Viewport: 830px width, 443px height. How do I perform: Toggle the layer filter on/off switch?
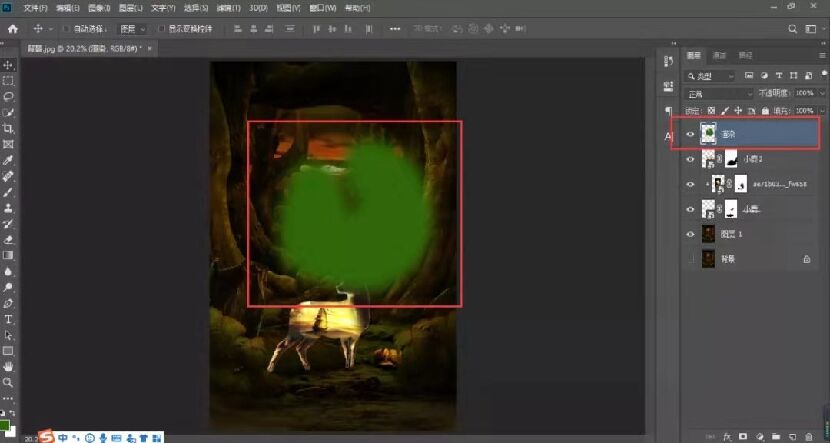click(822, 75)
